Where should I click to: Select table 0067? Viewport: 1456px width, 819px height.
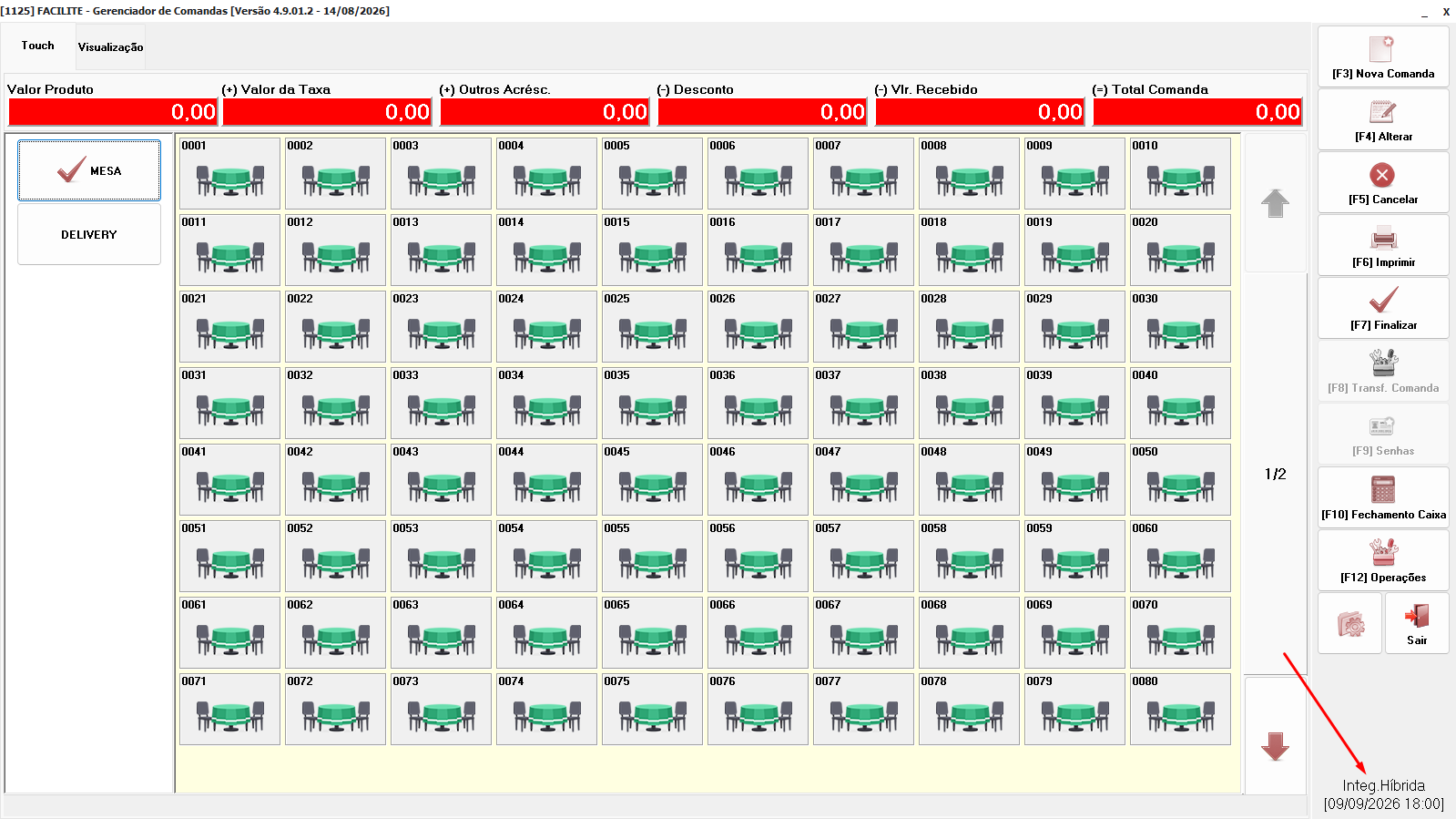[863, 632]
